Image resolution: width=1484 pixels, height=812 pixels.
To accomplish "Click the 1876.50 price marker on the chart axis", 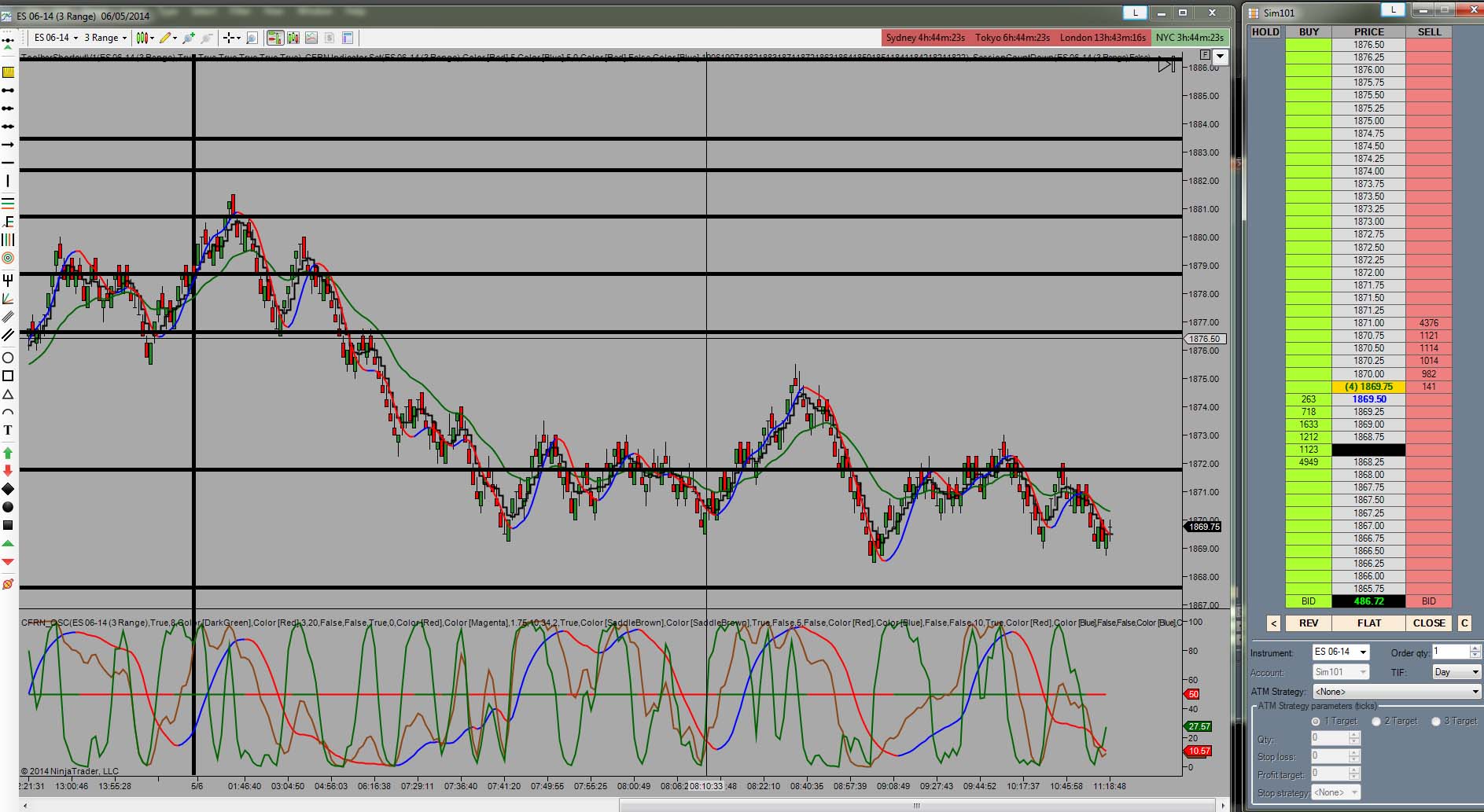I will point(1205,339).
